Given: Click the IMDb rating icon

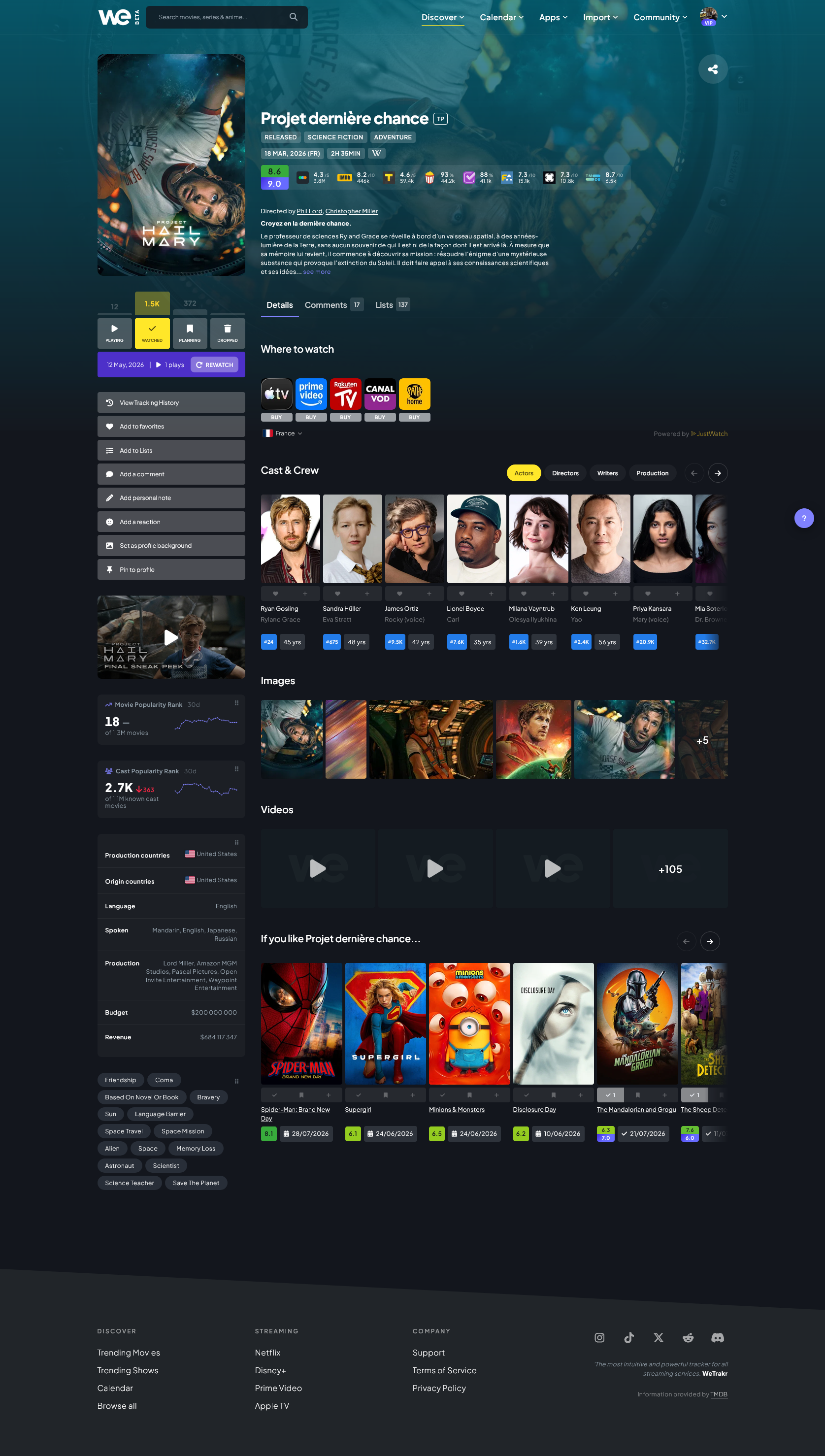Looking at the screenshot, I should point(344,177).
